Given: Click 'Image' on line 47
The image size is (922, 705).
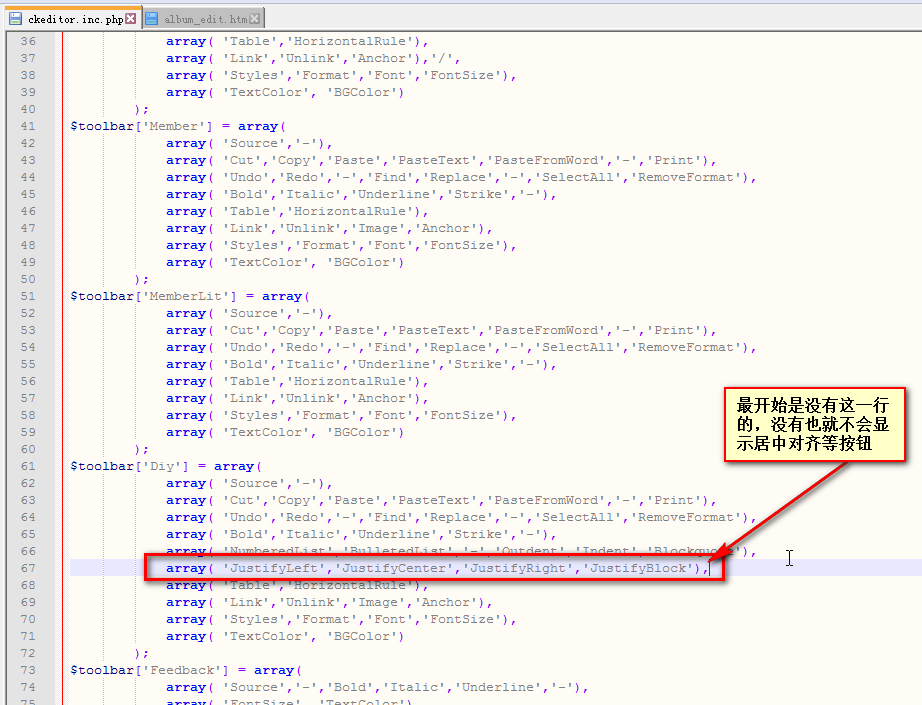Looking at the screenshot, I should pos(378,229).
